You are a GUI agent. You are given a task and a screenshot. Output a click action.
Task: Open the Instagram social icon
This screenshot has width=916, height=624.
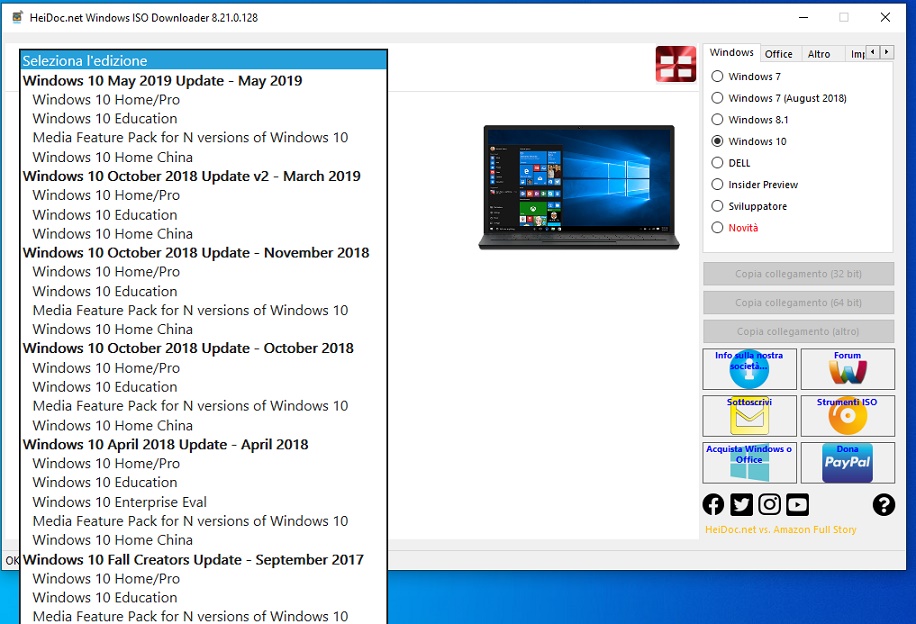pos(769,504)
